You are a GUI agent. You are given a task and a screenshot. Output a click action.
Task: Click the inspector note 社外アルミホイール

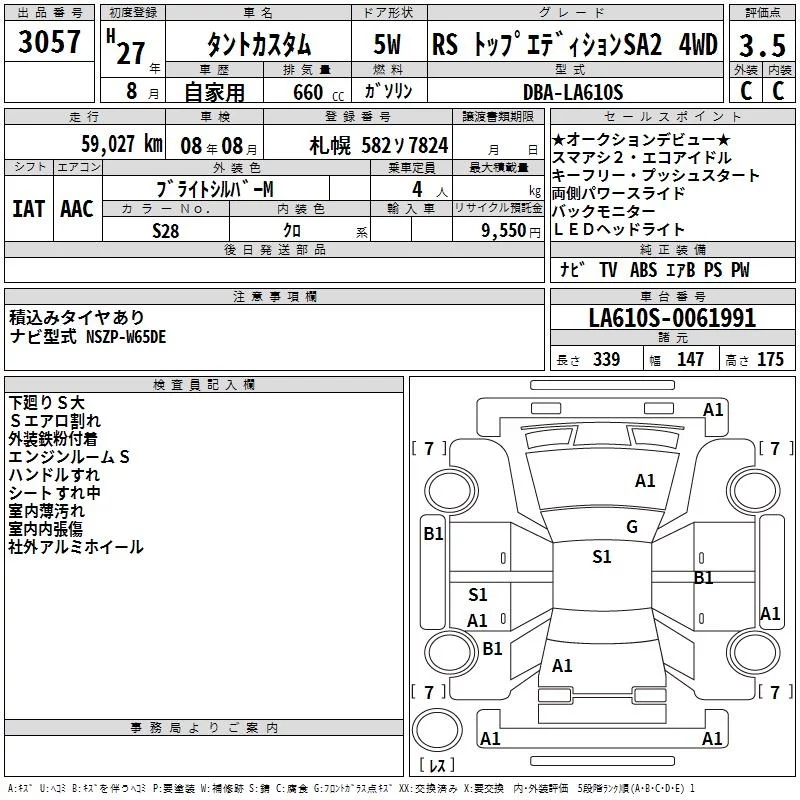coord(76,547)
